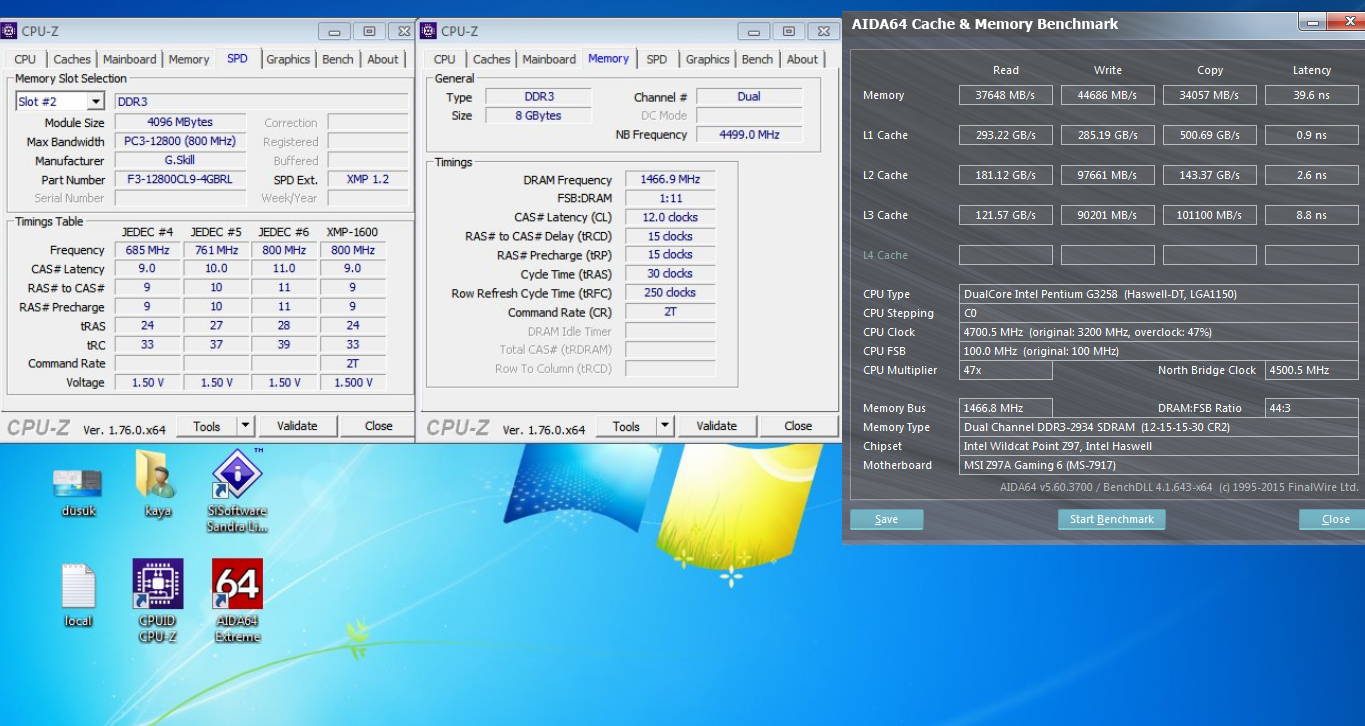The image size is (1365, 726).
Task: Switch to Memory tab in SPD window
Action: tap(189, 59)
